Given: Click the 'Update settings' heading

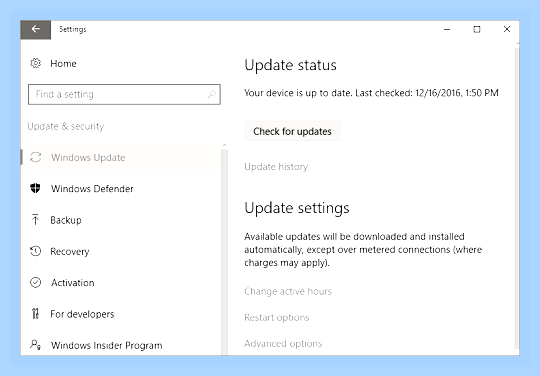Looking at the screenshot, I should tap(297, 208).
